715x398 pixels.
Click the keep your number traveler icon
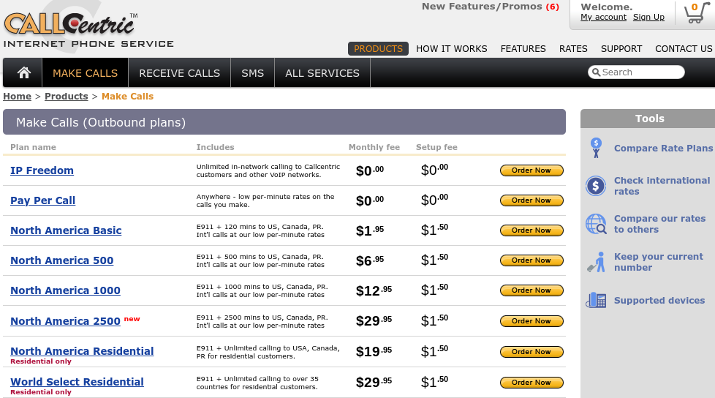596,262
